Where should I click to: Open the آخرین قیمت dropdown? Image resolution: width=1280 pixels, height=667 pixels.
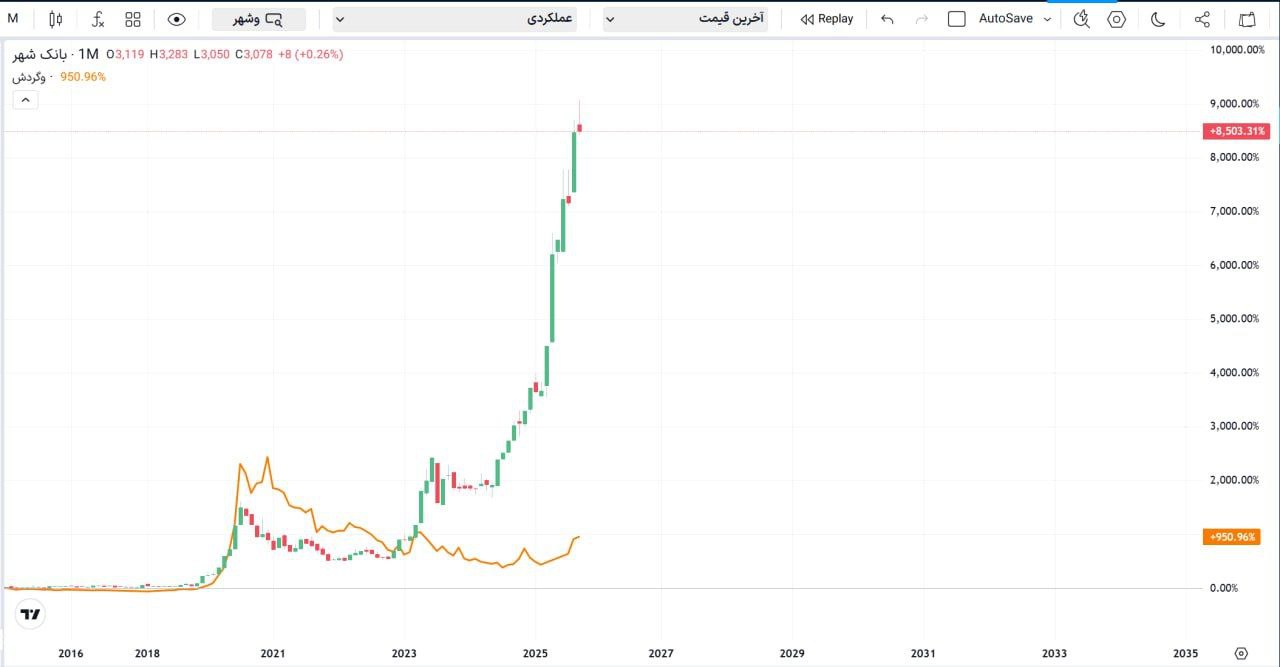coord(685,19)
